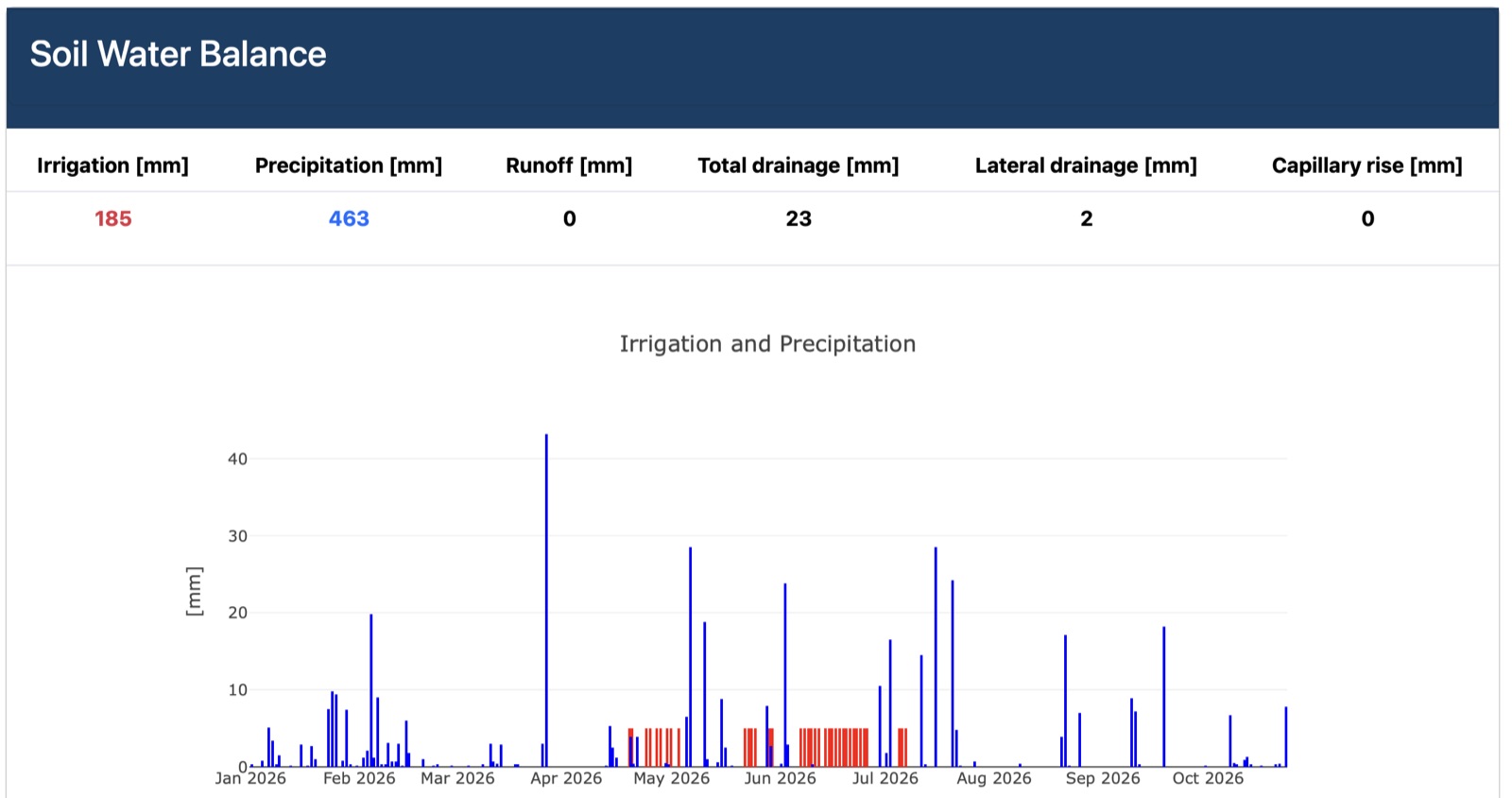1512x798 pixels.
Task: Click the "Jan 2026" x-axis label
Action: [250, 778]
